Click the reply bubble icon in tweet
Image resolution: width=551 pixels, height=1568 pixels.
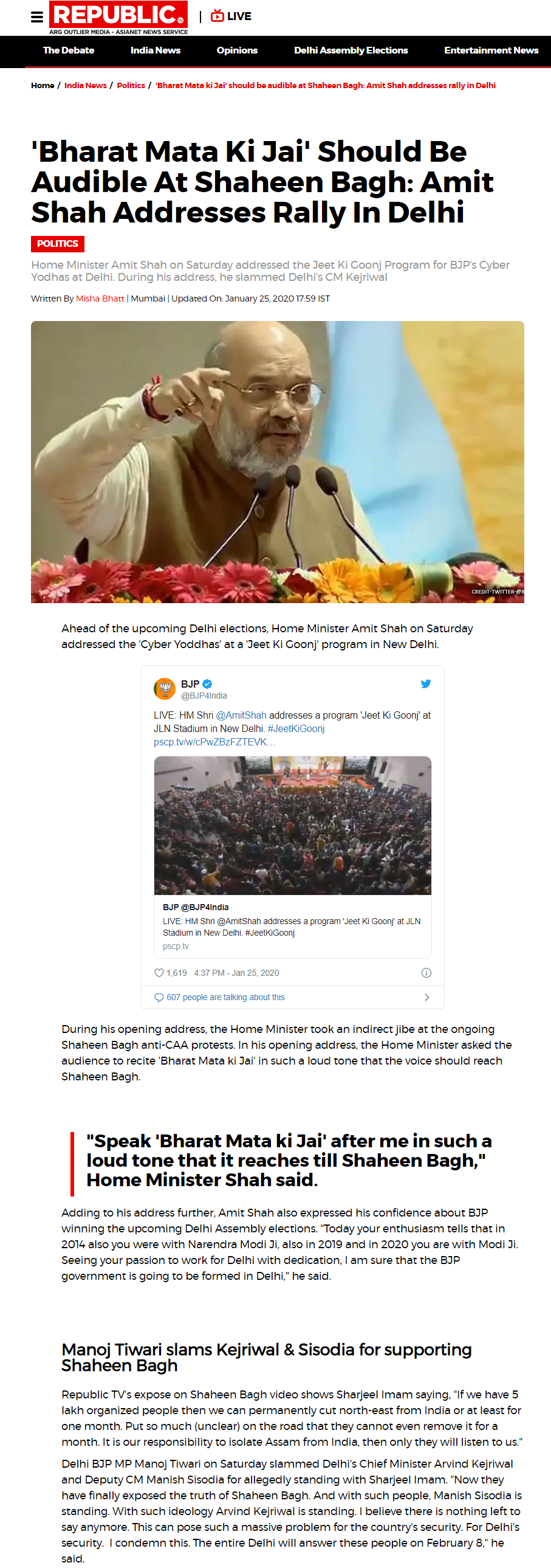point(159,997)
